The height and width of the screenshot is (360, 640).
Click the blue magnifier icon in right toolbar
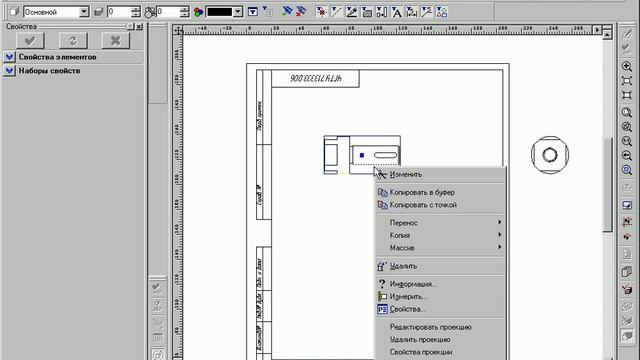click(x=627, y=170)
